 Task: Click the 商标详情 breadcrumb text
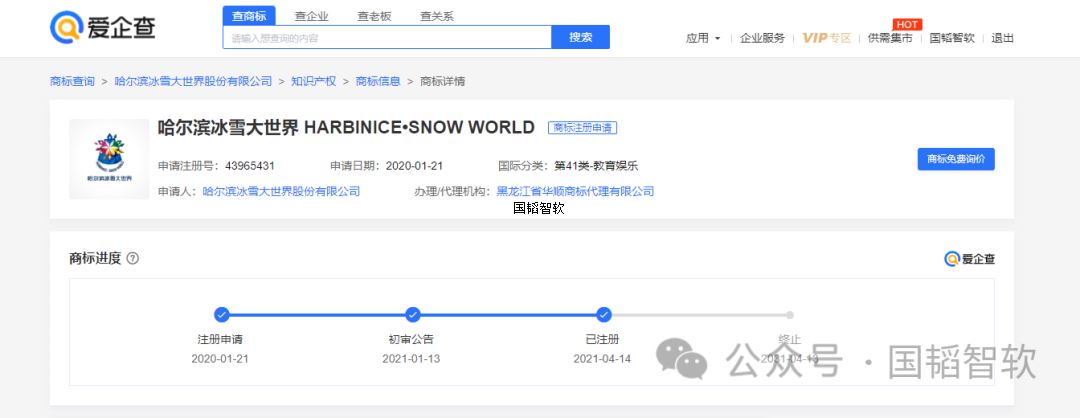pos(442,81)
